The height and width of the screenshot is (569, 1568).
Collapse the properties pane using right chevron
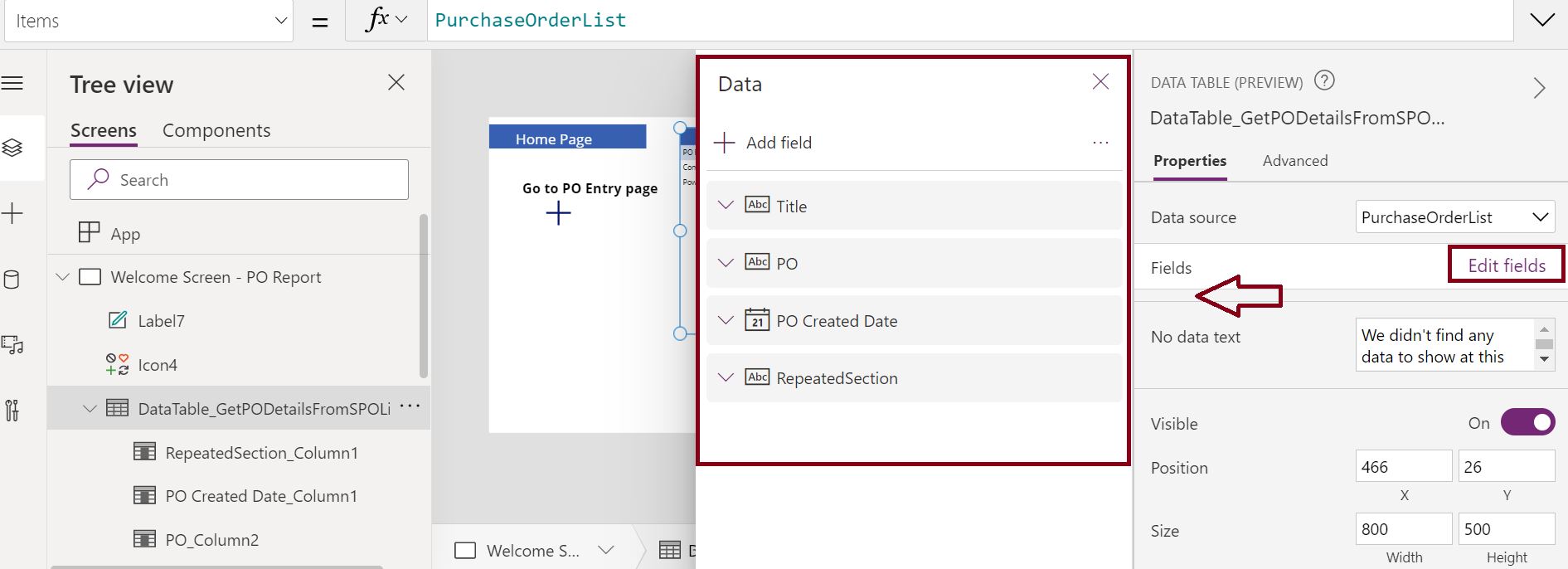pos(1540,88)
